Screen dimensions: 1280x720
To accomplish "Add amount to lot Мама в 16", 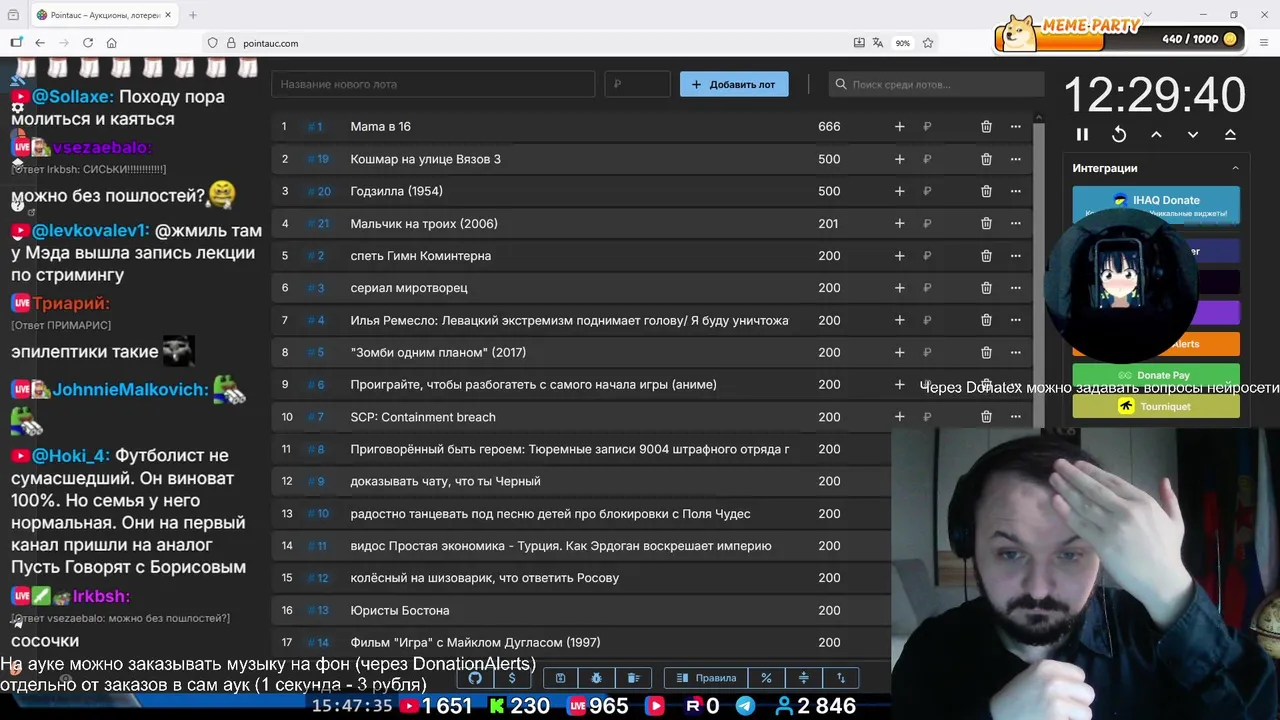I will pos(899,127).
